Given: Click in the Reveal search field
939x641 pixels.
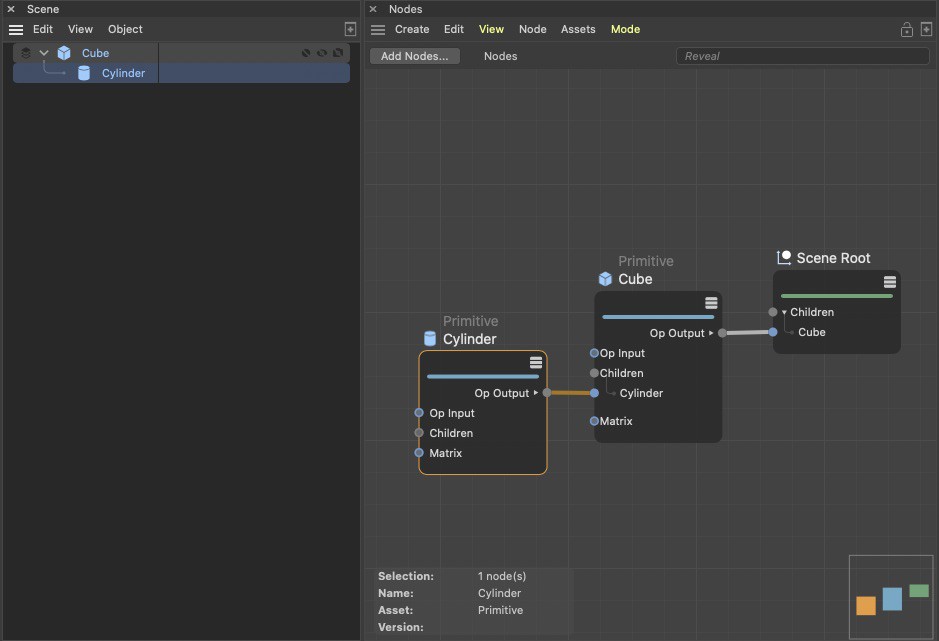Looking at the screenshot, I should pyautogui.click(x=802, y=56).
